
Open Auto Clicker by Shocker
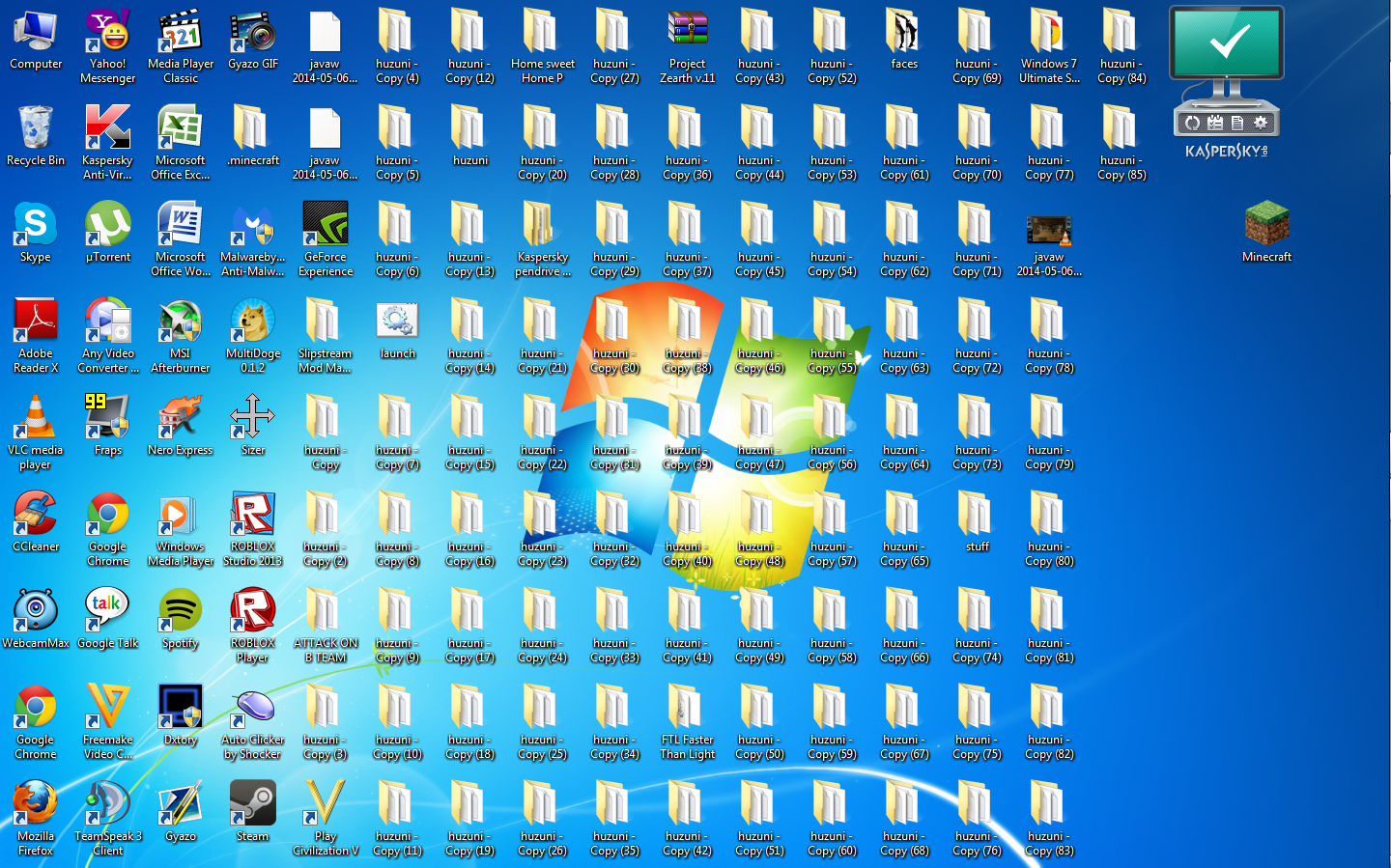(x=253, y=723)
